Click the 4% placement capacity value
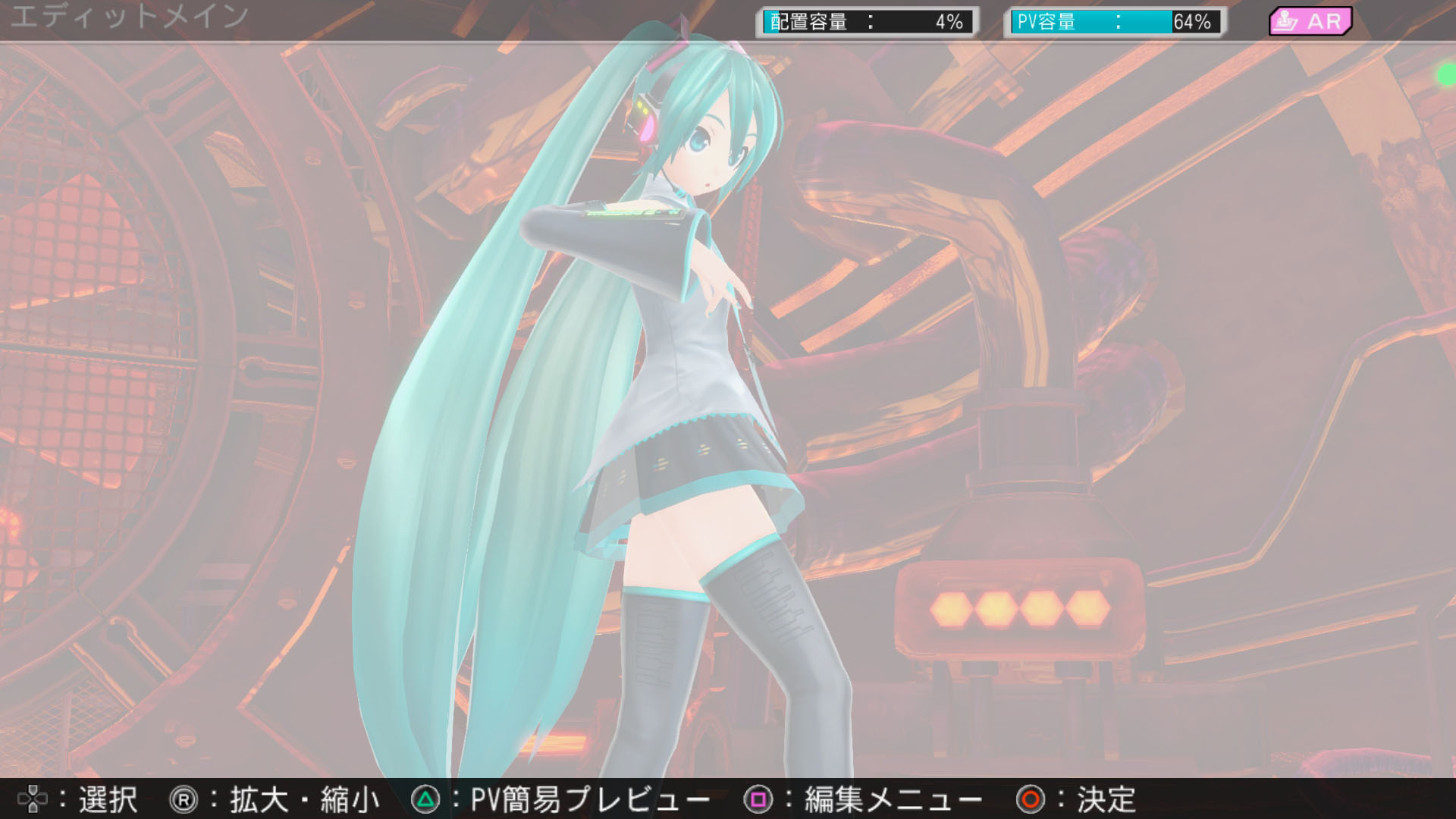 [x=949, y=22]
